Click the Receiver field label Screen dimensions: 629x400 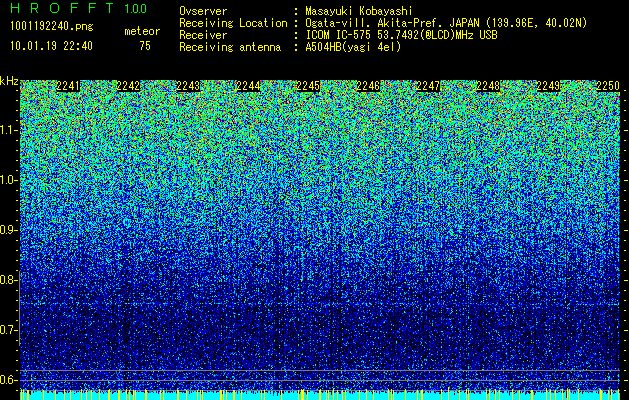(x=203, y=35)
